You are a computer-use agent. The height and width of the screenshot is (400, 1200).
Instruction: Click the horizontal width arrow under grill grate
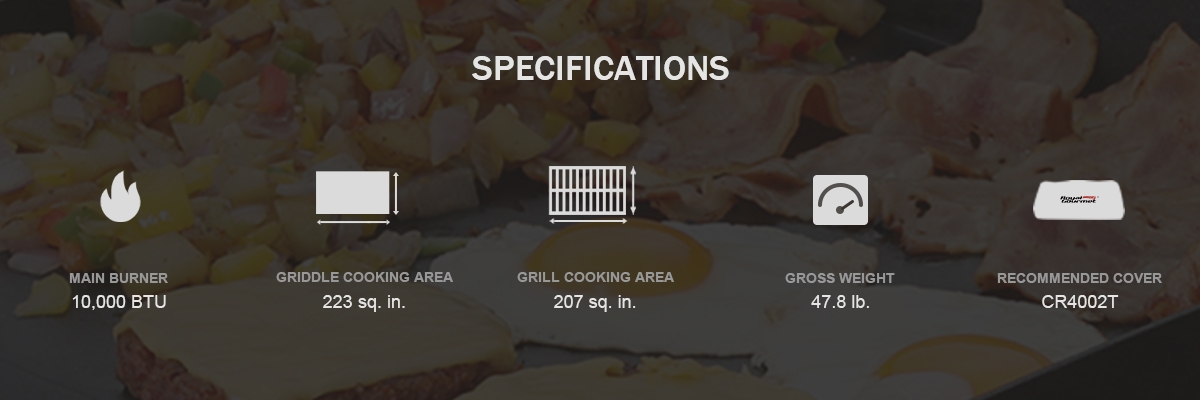[x=587, y=221]
